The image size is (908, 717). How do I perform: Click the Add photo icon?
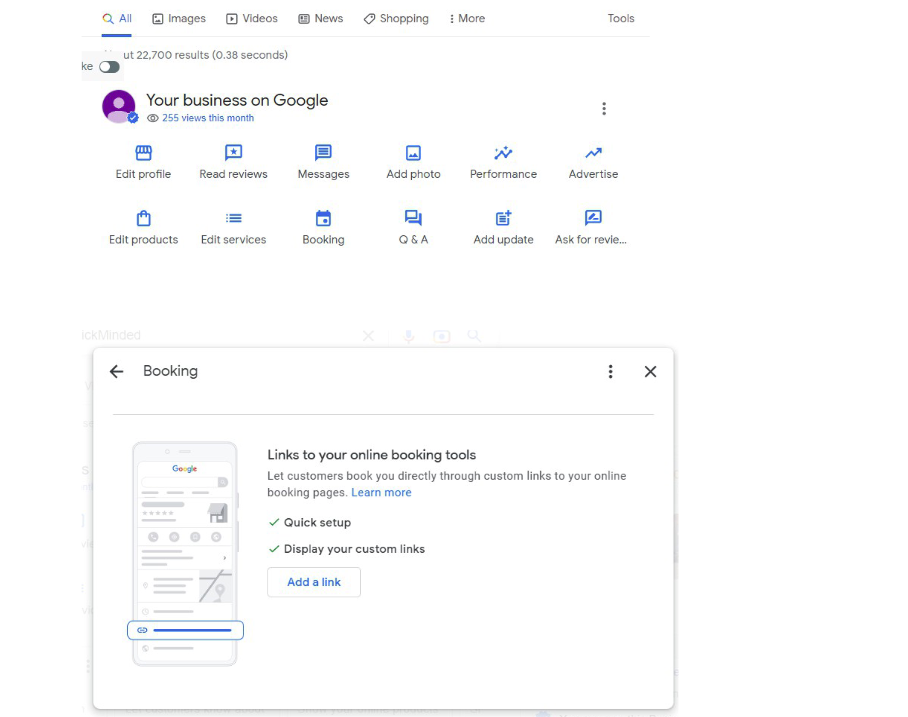[413, 153]
